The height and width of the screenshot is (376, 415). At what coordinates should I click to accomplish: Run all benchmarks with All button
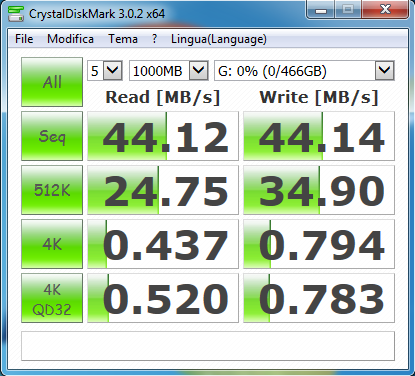[52, 82]
